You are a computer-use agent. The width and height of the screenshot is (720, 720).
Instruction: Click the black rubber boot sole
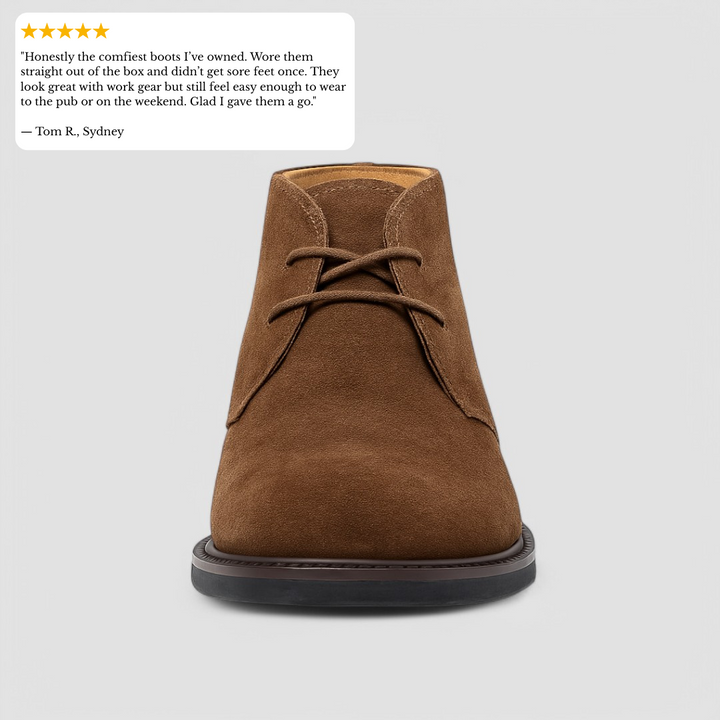(x=363, y=590)
